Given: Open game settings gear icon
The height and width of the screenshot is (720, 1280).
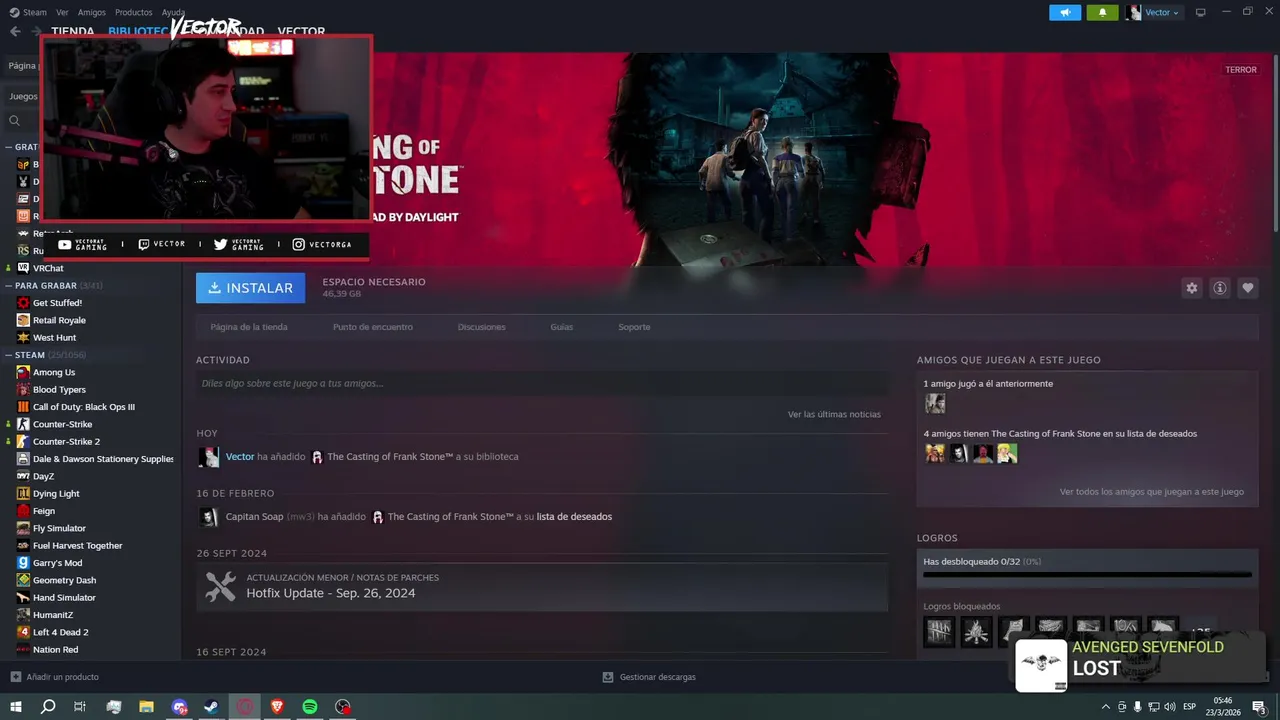Looking at the screenshot, I should tap(1191, 288).
